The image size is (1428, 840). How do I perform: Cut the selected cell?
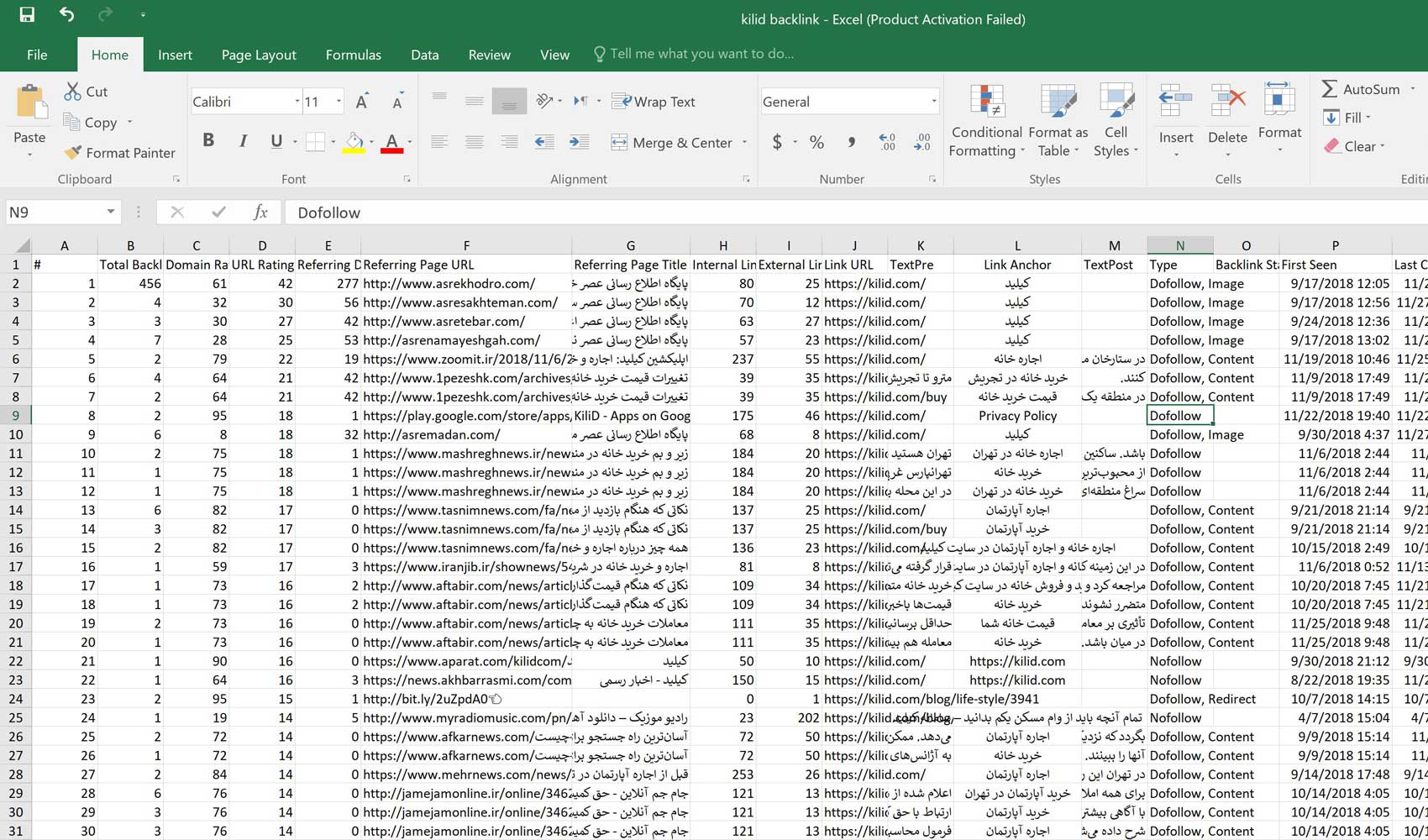point(87,92)
